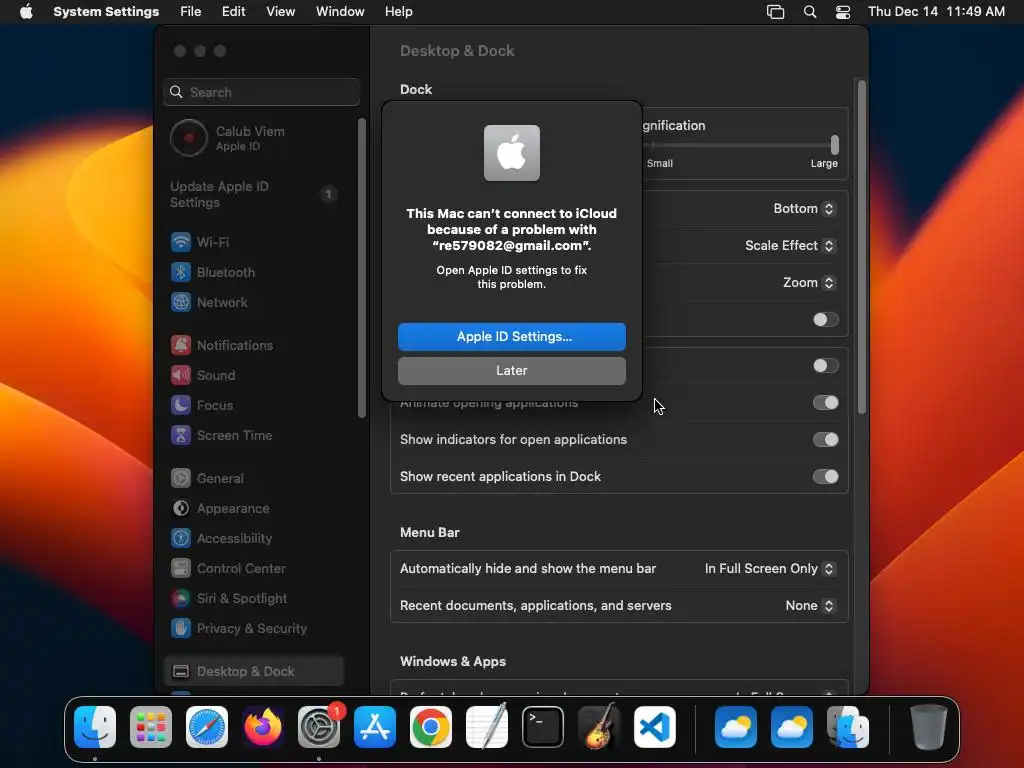Open the Focus moon icon
The height and width of the screenshot is (768, 1024).
click(x=181, y=405)
